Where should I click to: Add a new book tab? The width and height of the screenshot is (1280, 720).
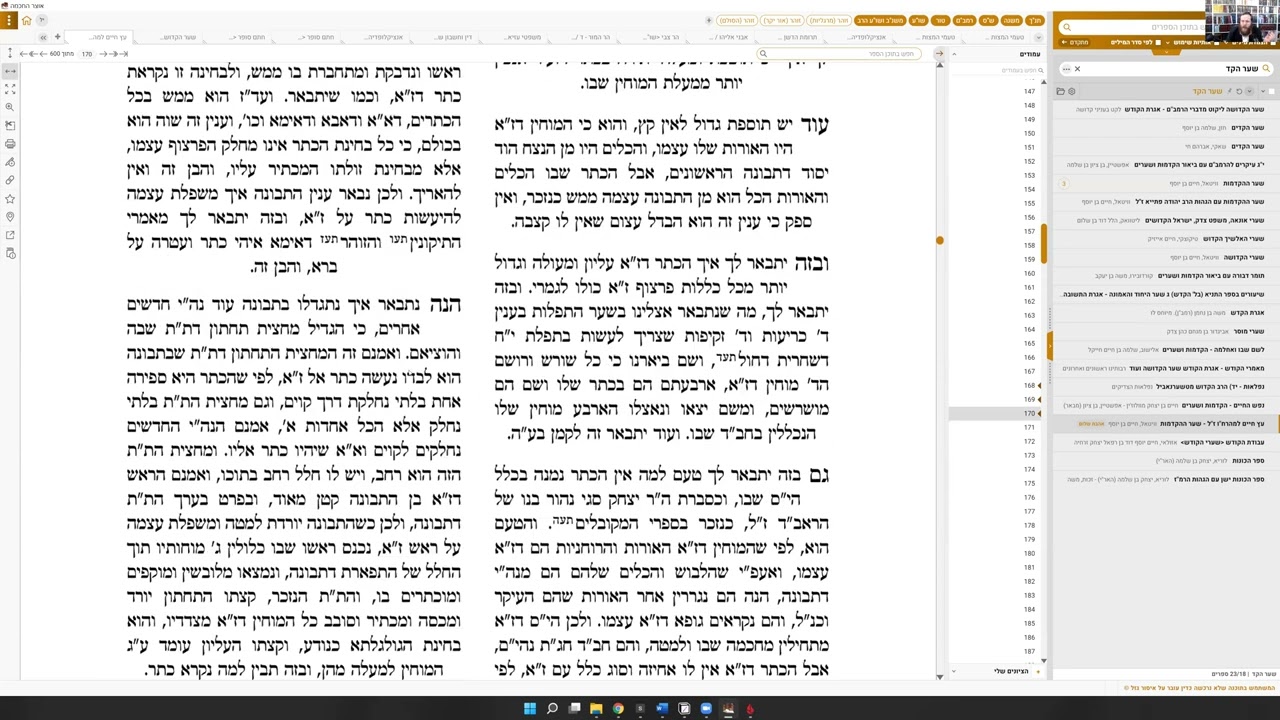click(57, 37)
